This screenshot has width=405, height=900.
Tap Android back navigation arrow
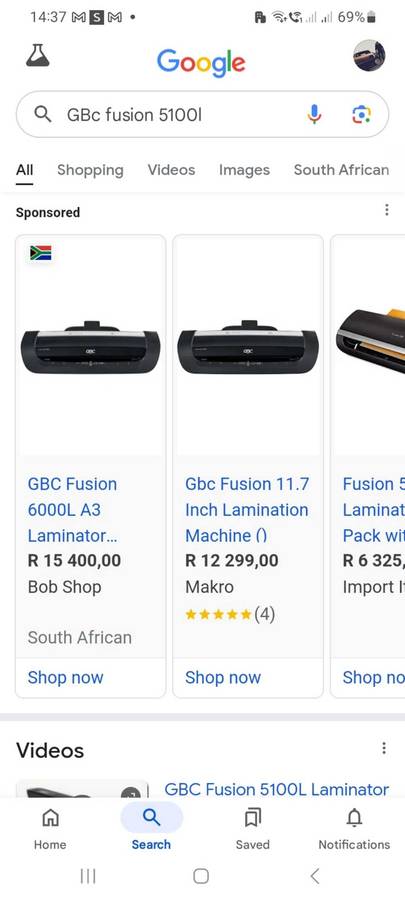tap(315, 876)
